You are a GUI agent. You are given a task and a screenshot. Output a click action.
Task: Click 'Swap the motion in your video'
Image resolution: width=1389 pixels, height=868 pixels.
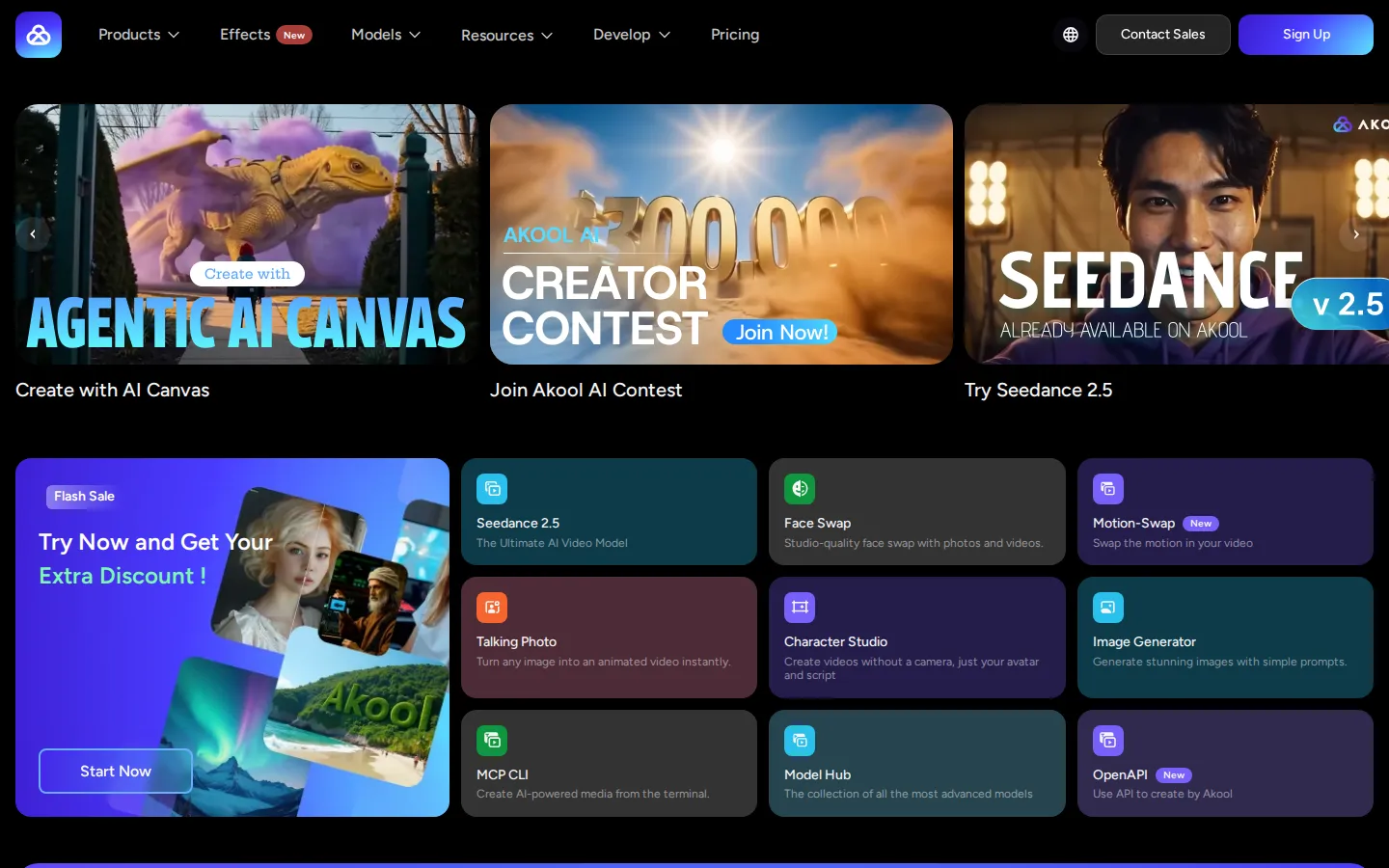click(1173, 543)
